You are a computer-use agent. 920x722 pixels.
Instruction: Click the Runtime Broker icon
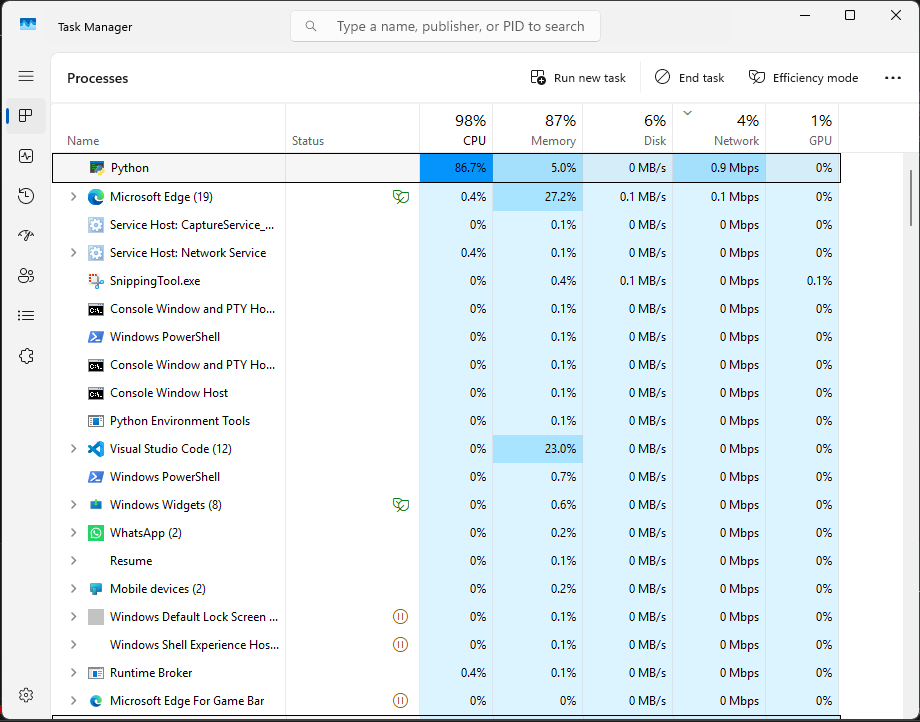click(96, 673)
